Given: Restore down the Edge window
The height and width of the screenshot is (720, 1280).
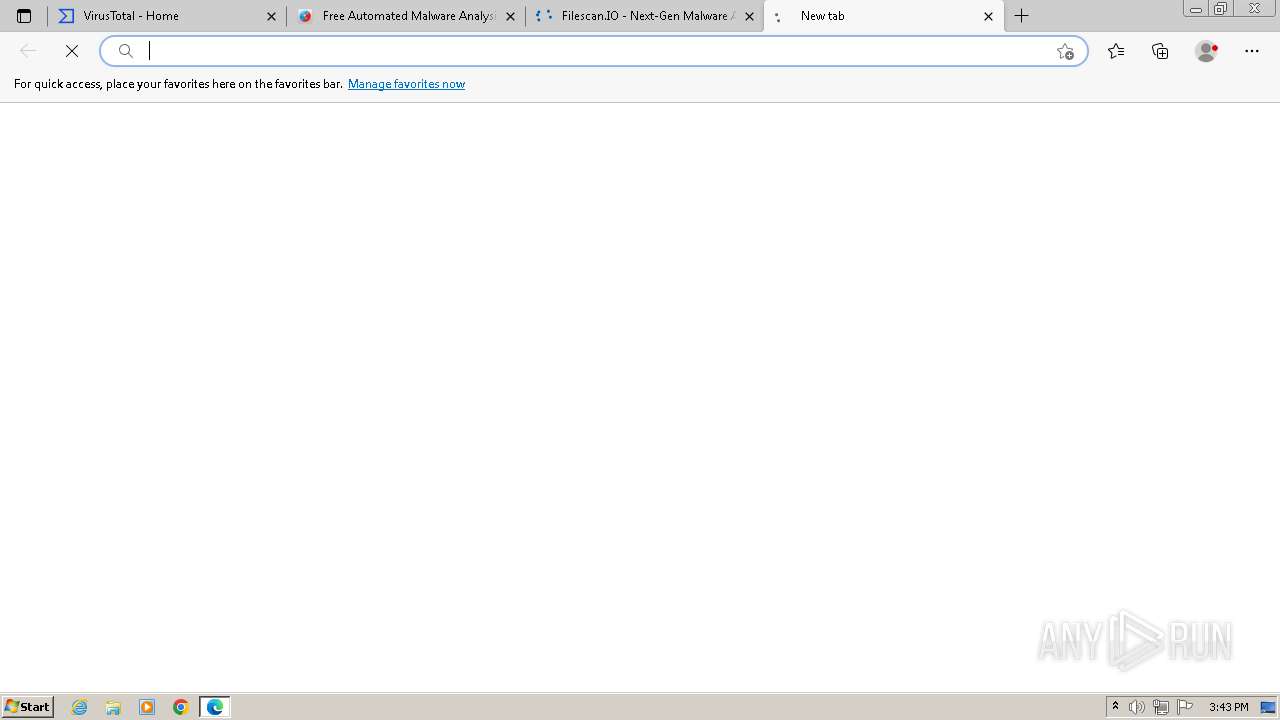Looking at the screenshot, I should (1220, 9).
